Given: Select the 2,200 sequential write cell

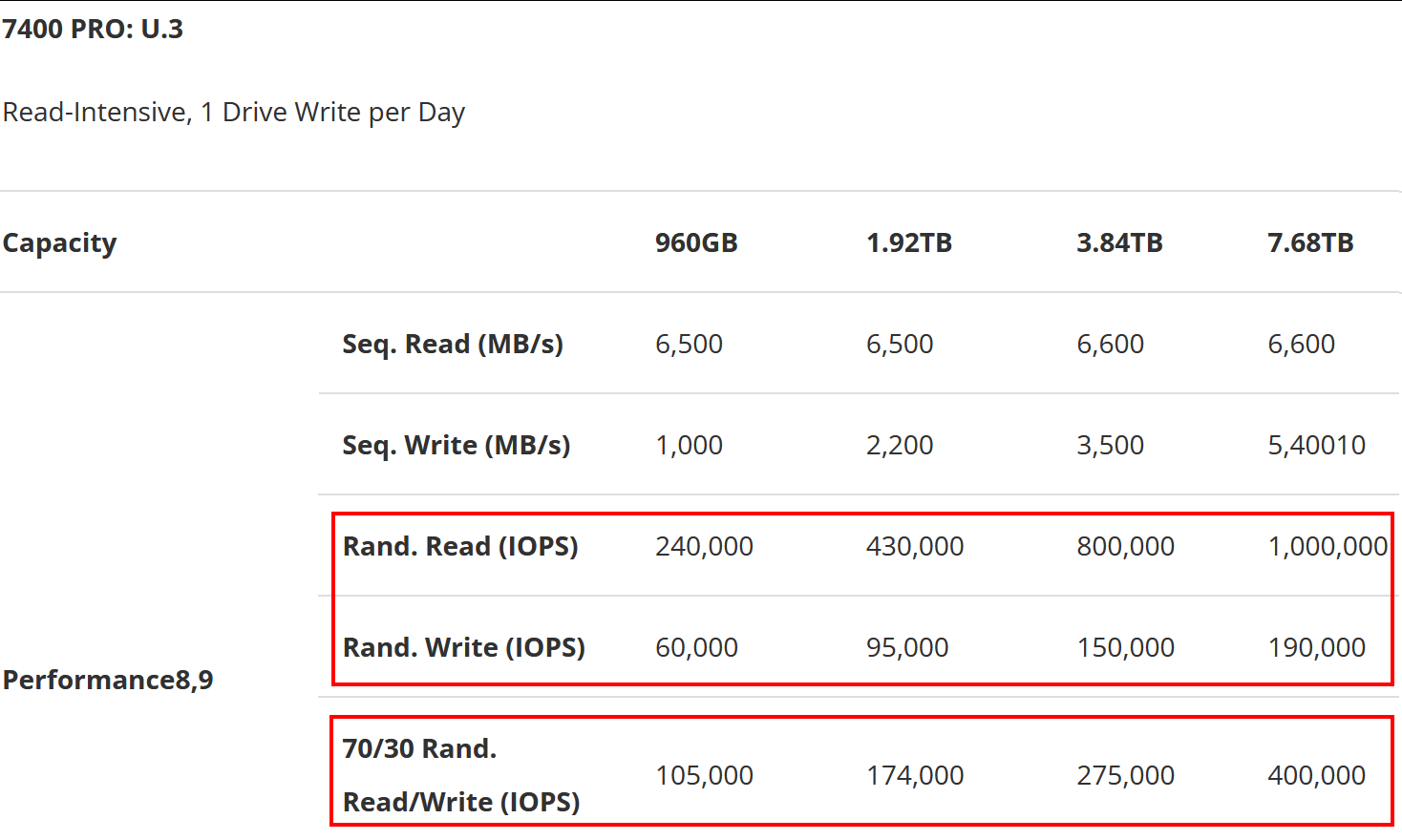Looking at the screenshot, I should [x=900, y=445].
